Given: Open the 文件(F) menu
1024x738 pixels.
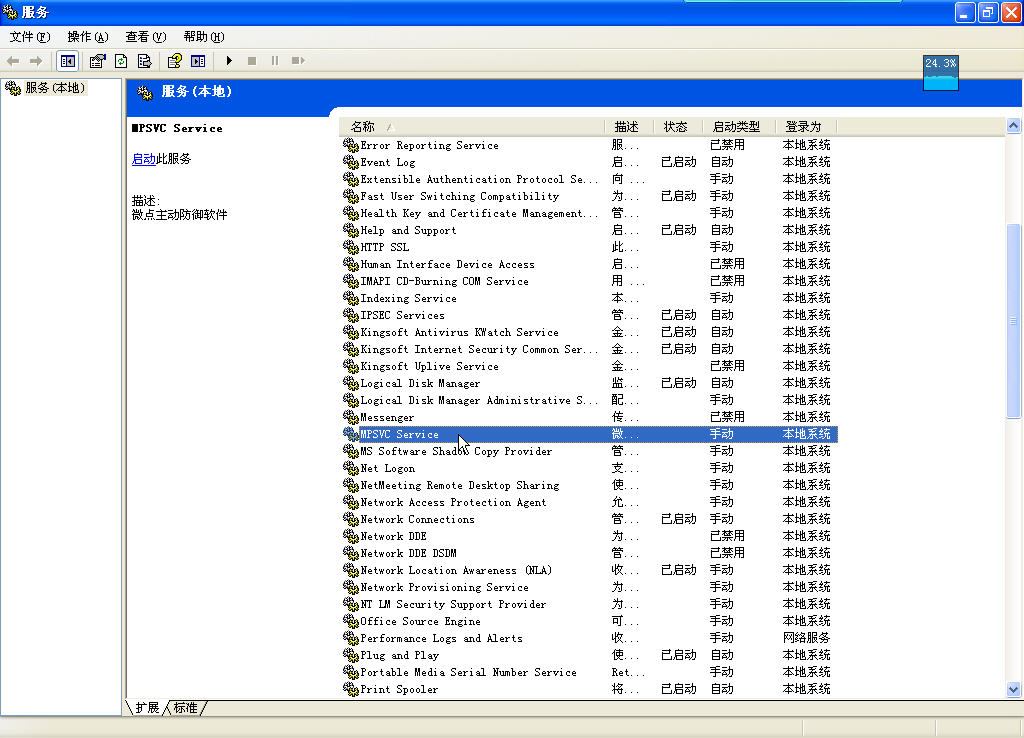Looking at the screenshot, I should point(29,37).
